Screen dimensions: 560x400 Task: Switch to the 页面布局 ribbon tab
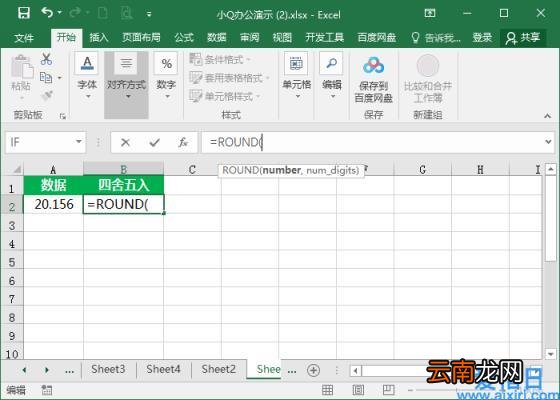coord(141,38)
